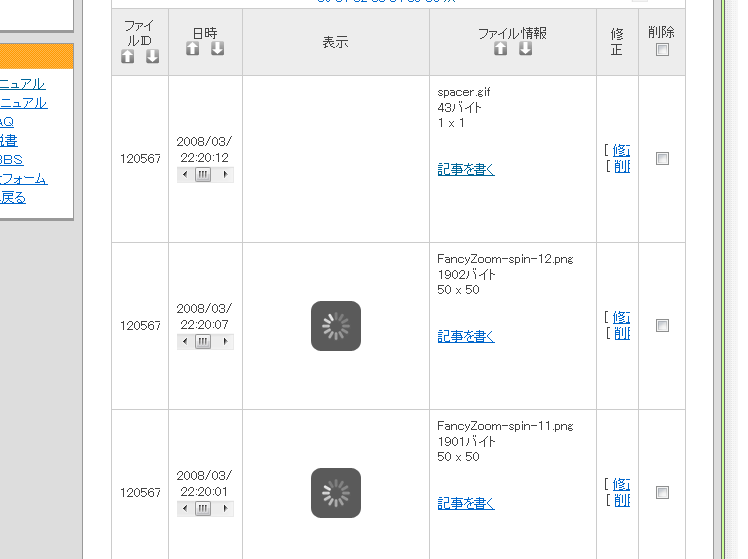Click the 修正 link in spacer.gif row

pos(621,150)
